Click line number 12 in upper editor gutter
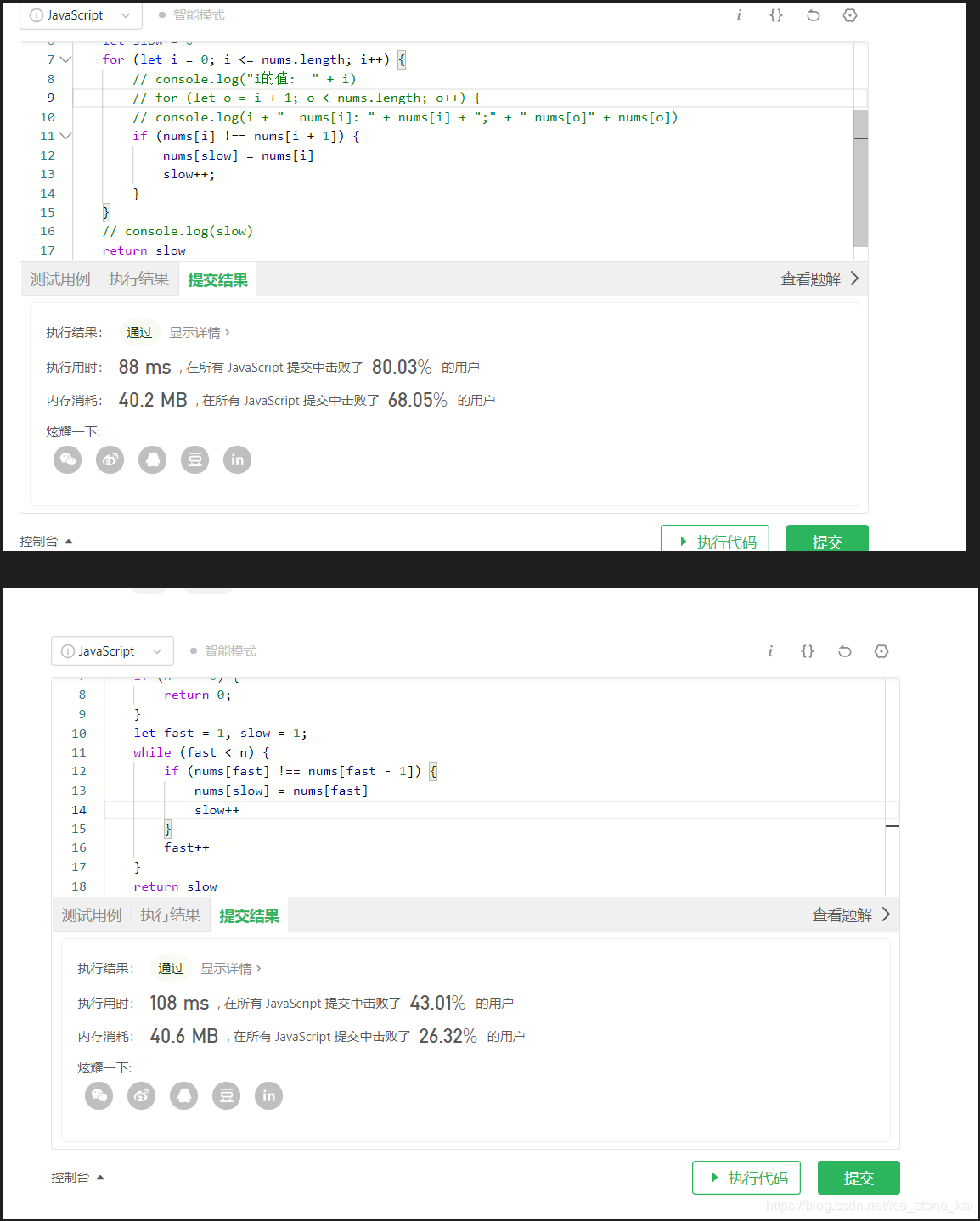 (x=48, y=155)
